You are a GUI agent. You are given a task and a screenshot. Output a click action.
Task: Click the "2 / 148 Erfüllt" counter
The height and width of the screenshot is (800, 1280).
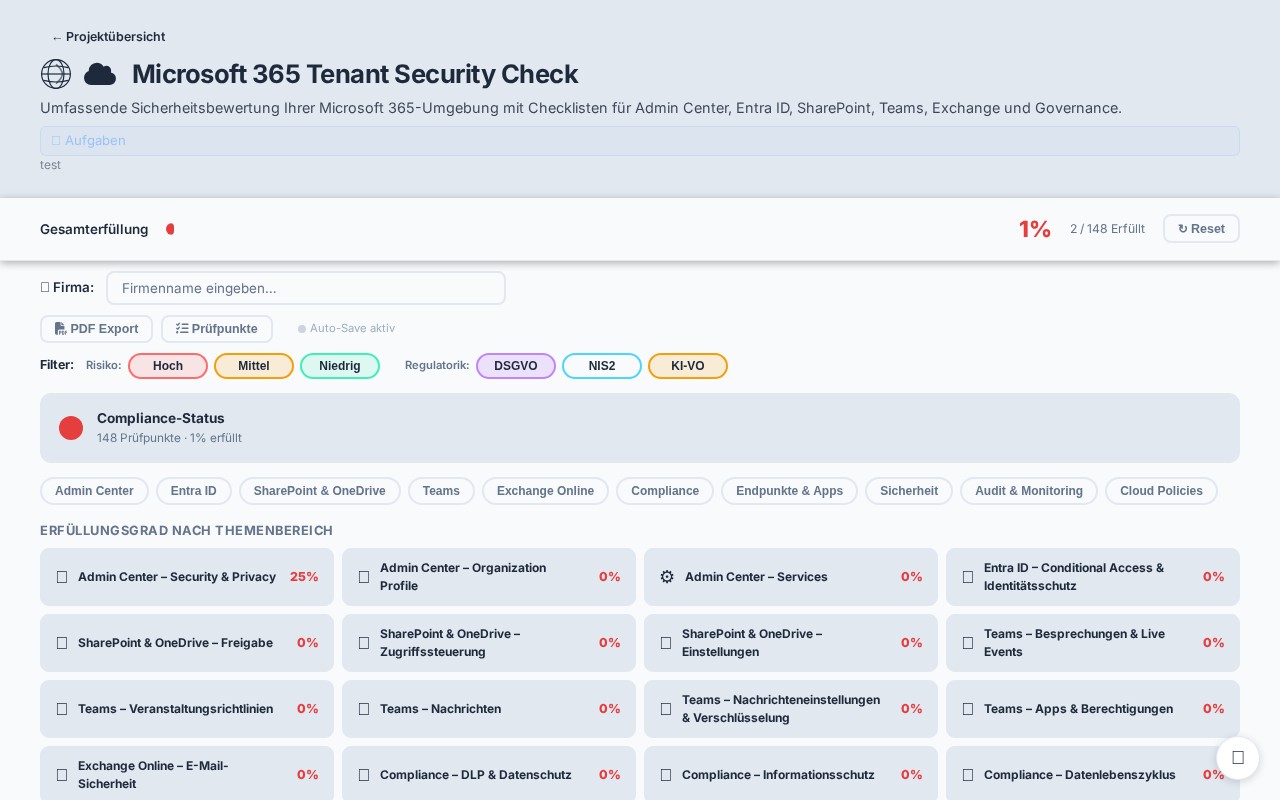(x=1107, y=229)
